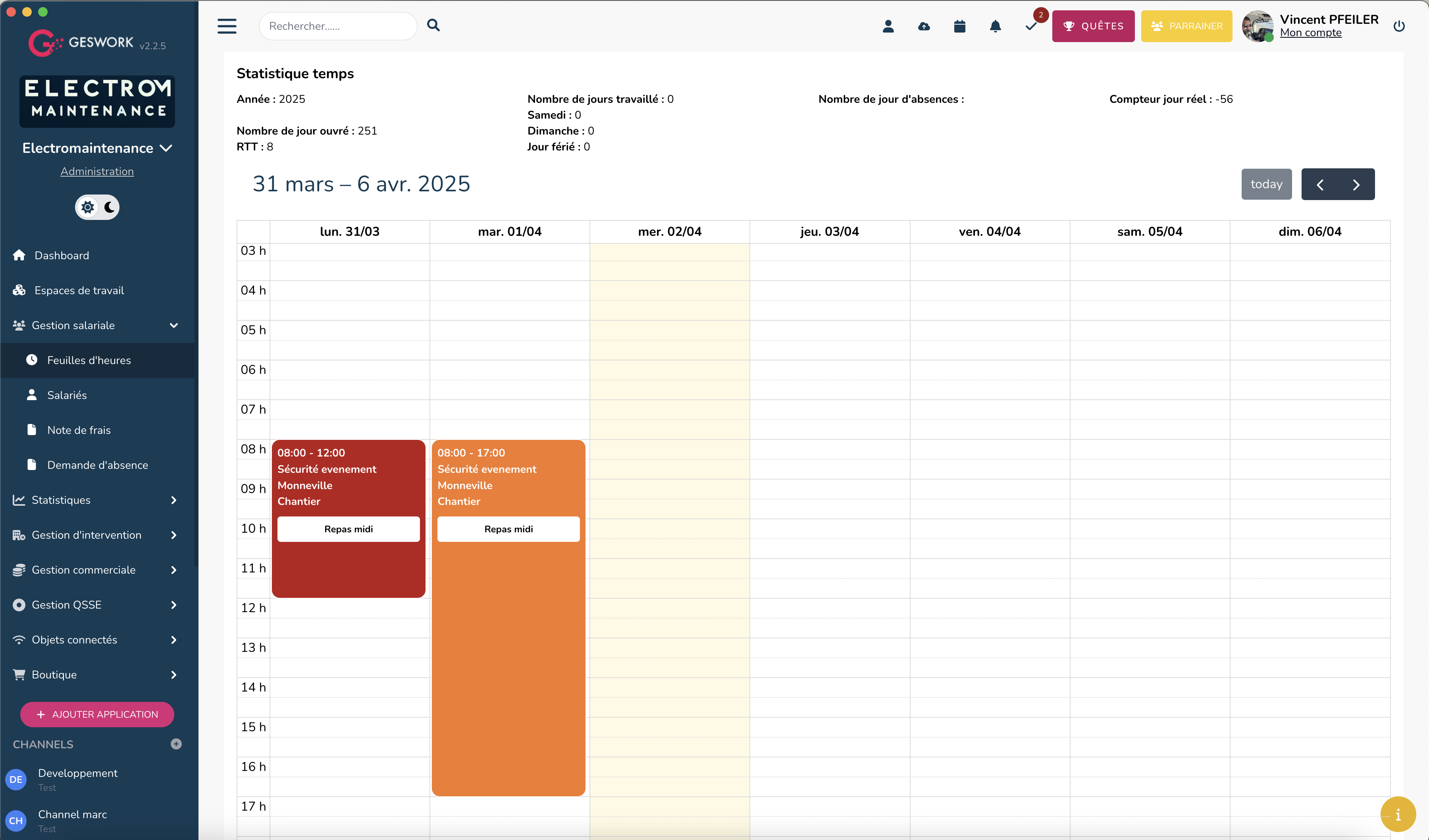
Task: Click the yellow info button
Action: point(1398,815)
